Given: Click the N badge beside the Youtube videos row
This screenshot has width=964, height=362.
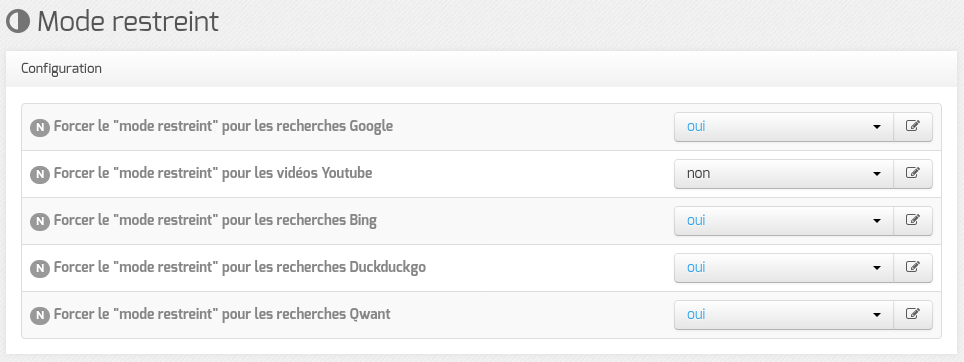Looking at the screenshot, I should 40,175.
